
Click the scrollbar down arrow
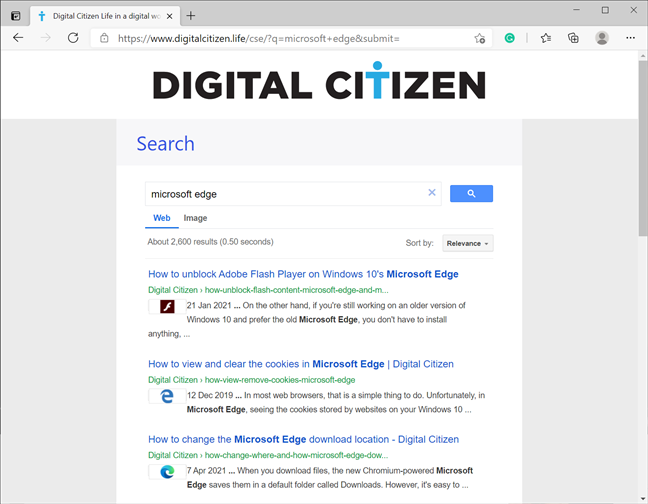[x=643, y=498]
